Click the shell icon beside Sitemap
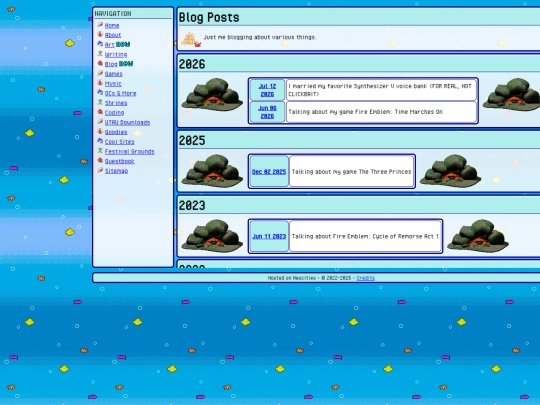Screen dimensions: 540x405 (x=100, y=170)
